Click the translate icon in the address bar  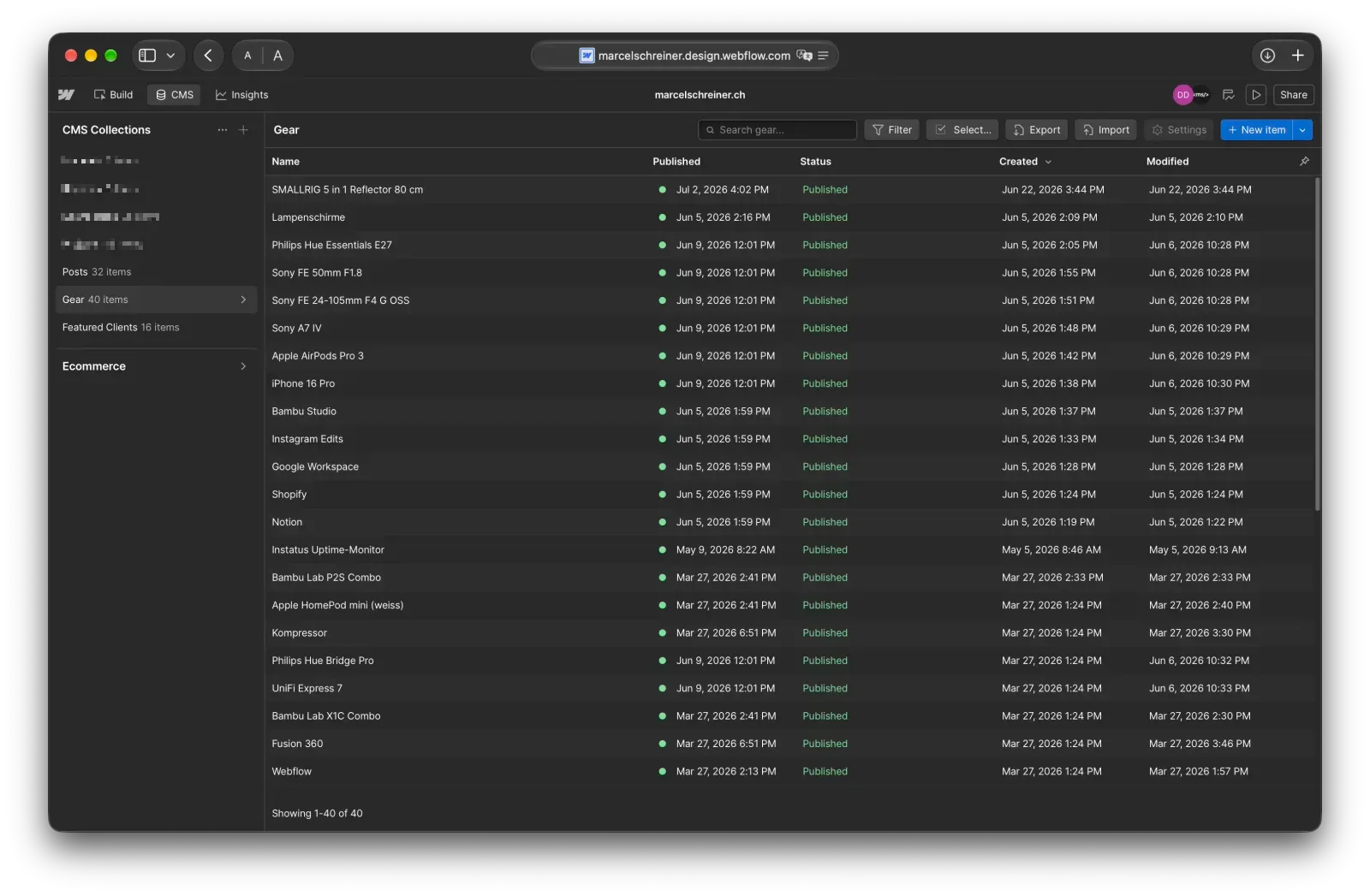click(804, 56)
